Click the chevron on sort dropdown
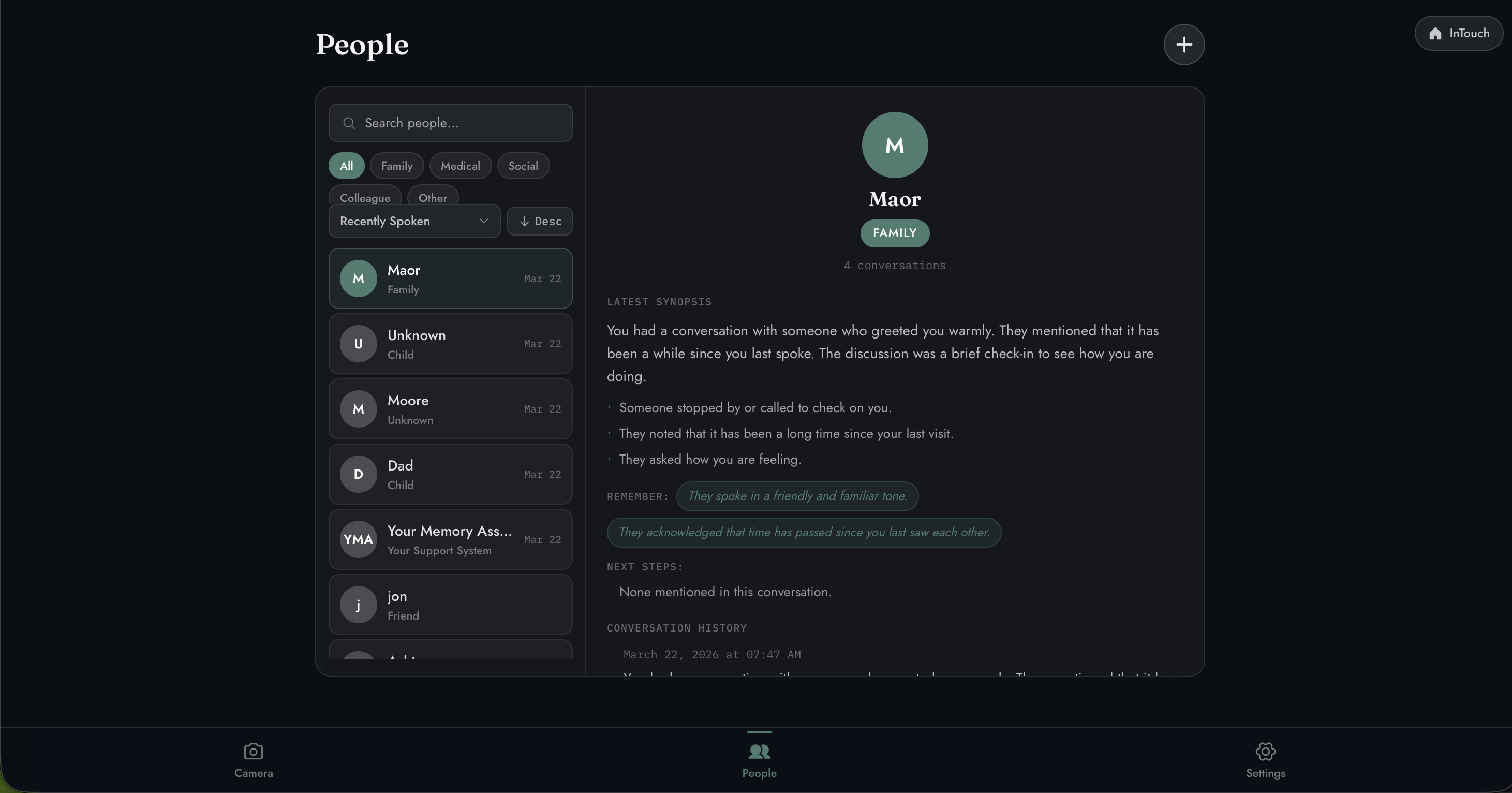1512x793 pixels. pyautogui.click(x=483, y=222)
